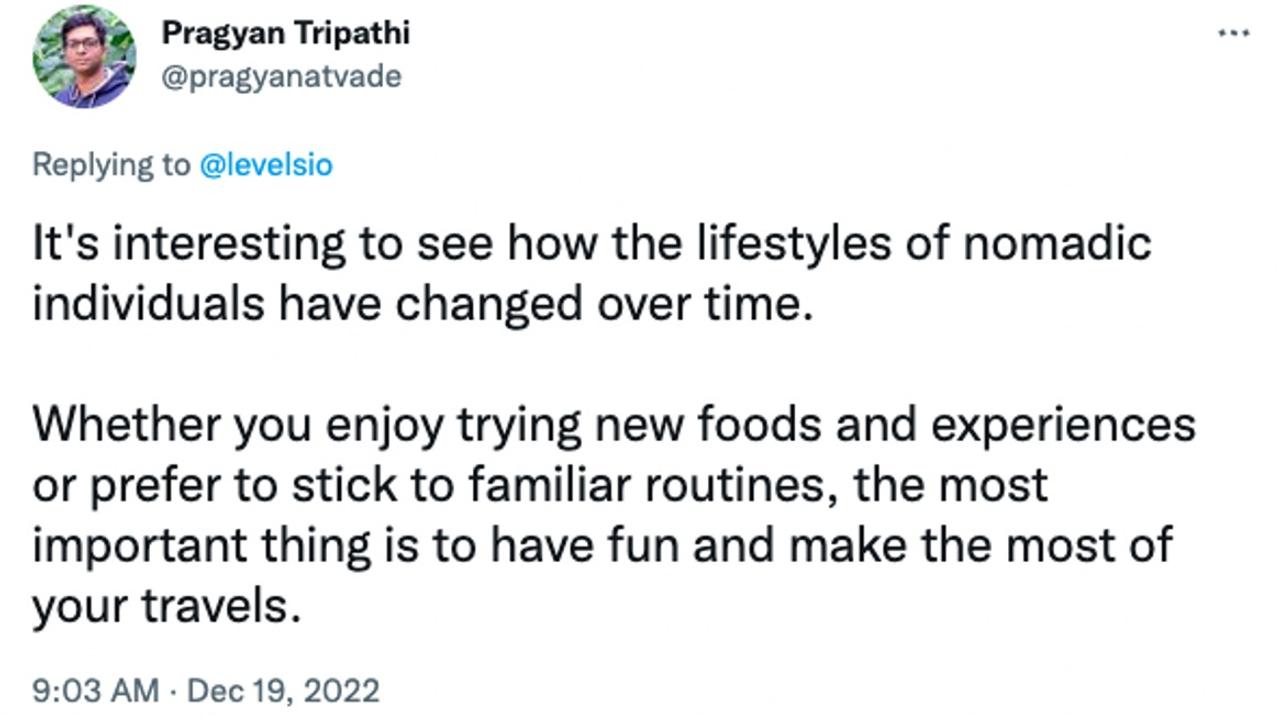The image size is (1280, 719).
Task: Open the Dec 19, 2022 date
Action: [x=284, y=691]
